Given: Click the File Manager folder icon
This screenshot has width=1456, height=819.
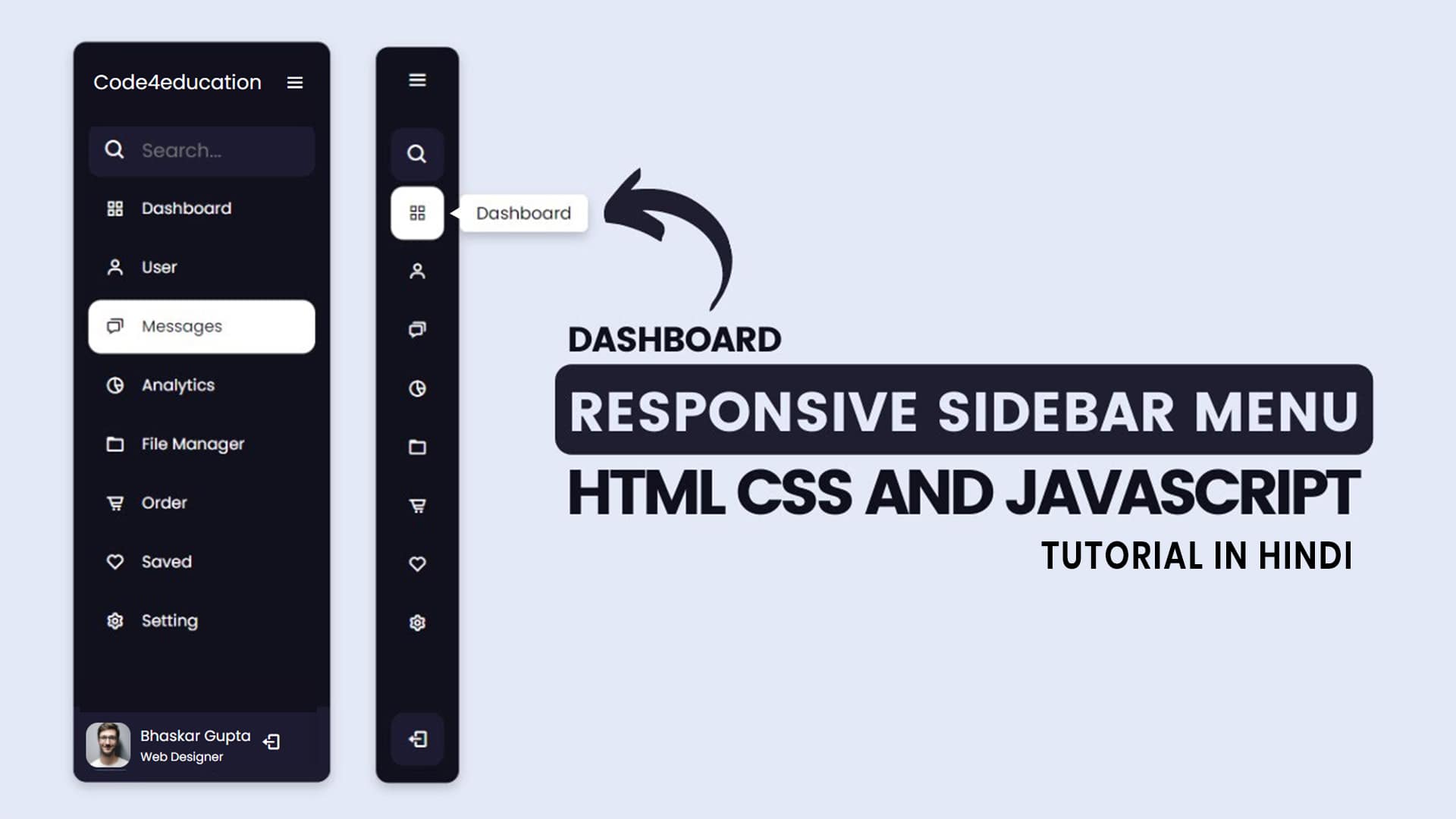Looking at the screenshot, I should pos(113,443).
